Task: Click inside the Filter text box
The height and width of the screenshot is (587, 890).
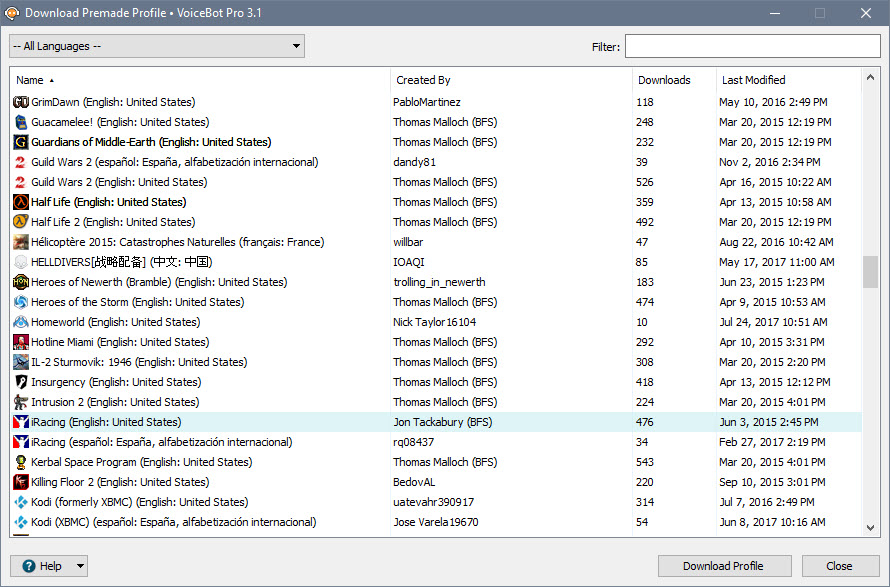Action: (752, 45)
